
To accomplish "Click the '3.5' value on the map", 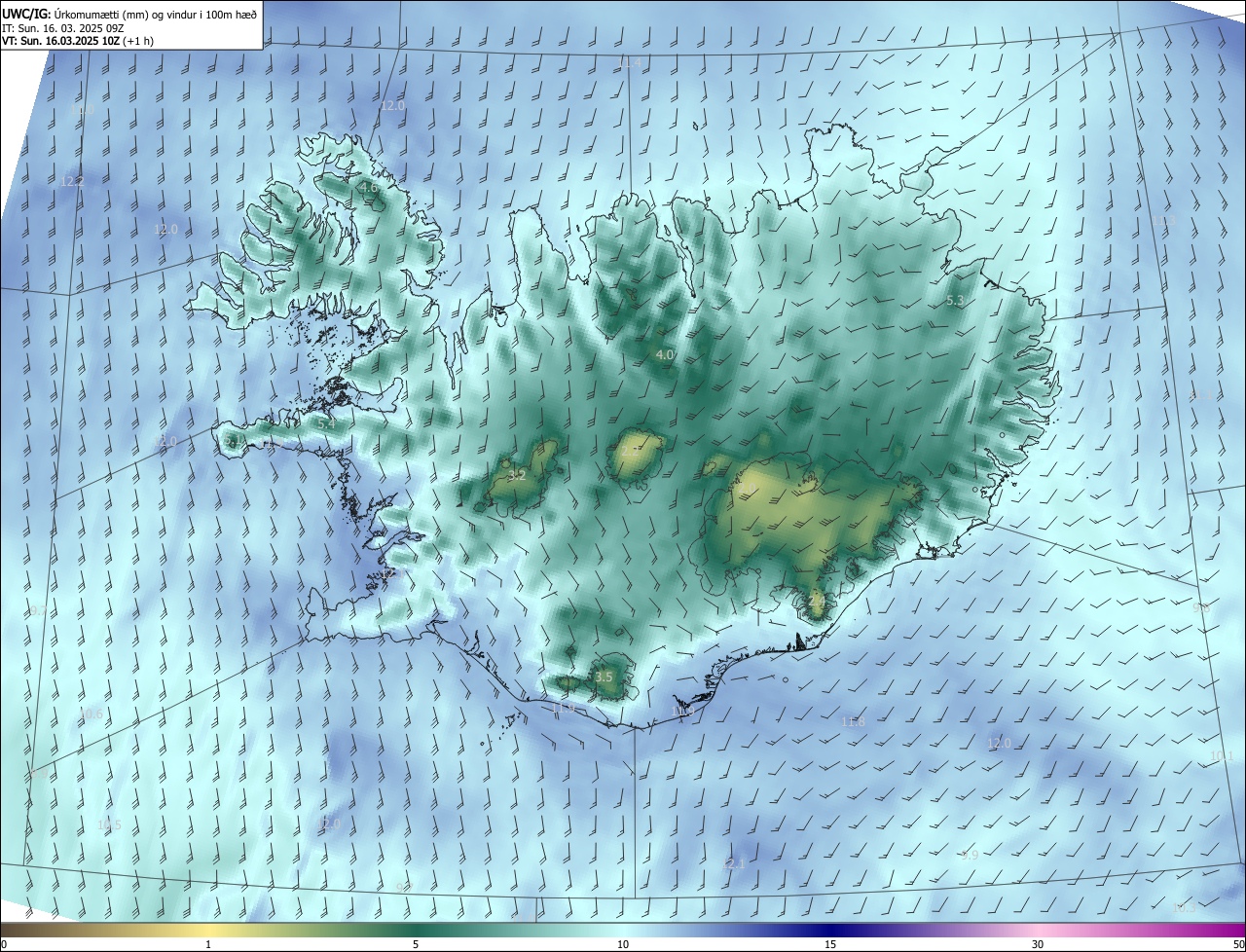I will point(604,677).
